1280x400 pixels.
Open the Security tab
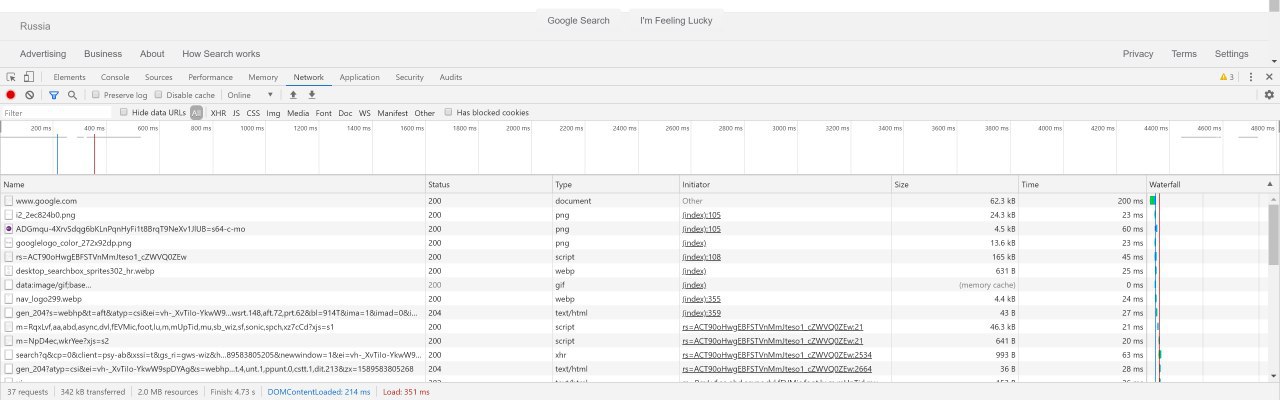[x=409, y=77]
